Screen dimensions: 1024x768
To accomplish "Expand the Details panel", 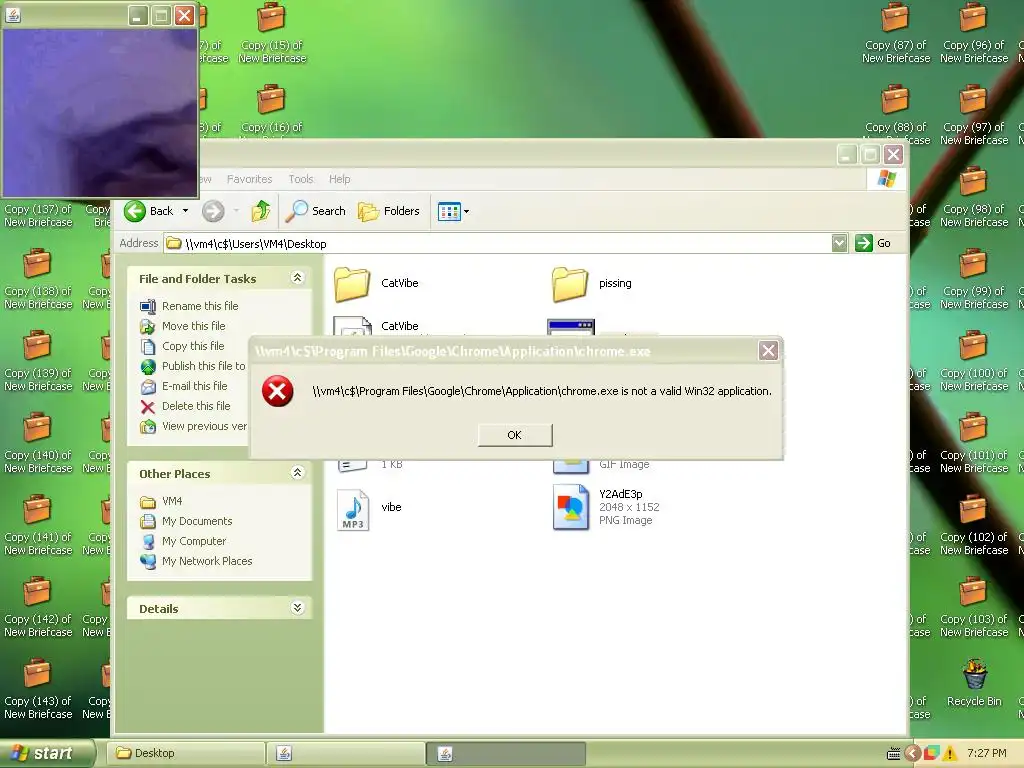I will (297, 607).
